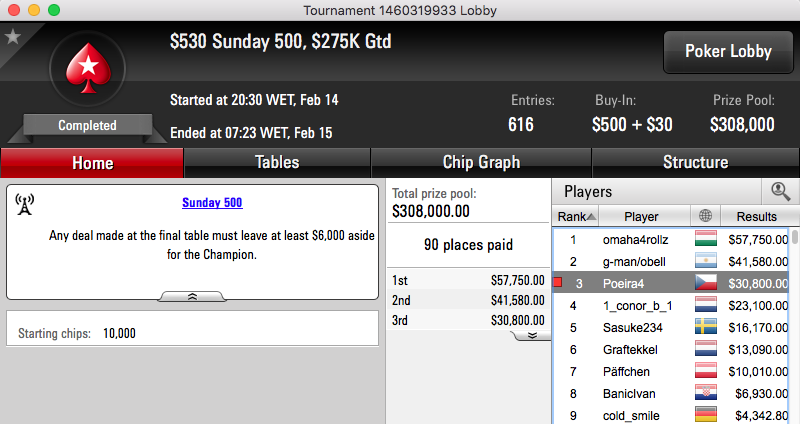Click the PokerStars spade logo
Viewport: 800px width, 424px height.
tap(88, 68)
